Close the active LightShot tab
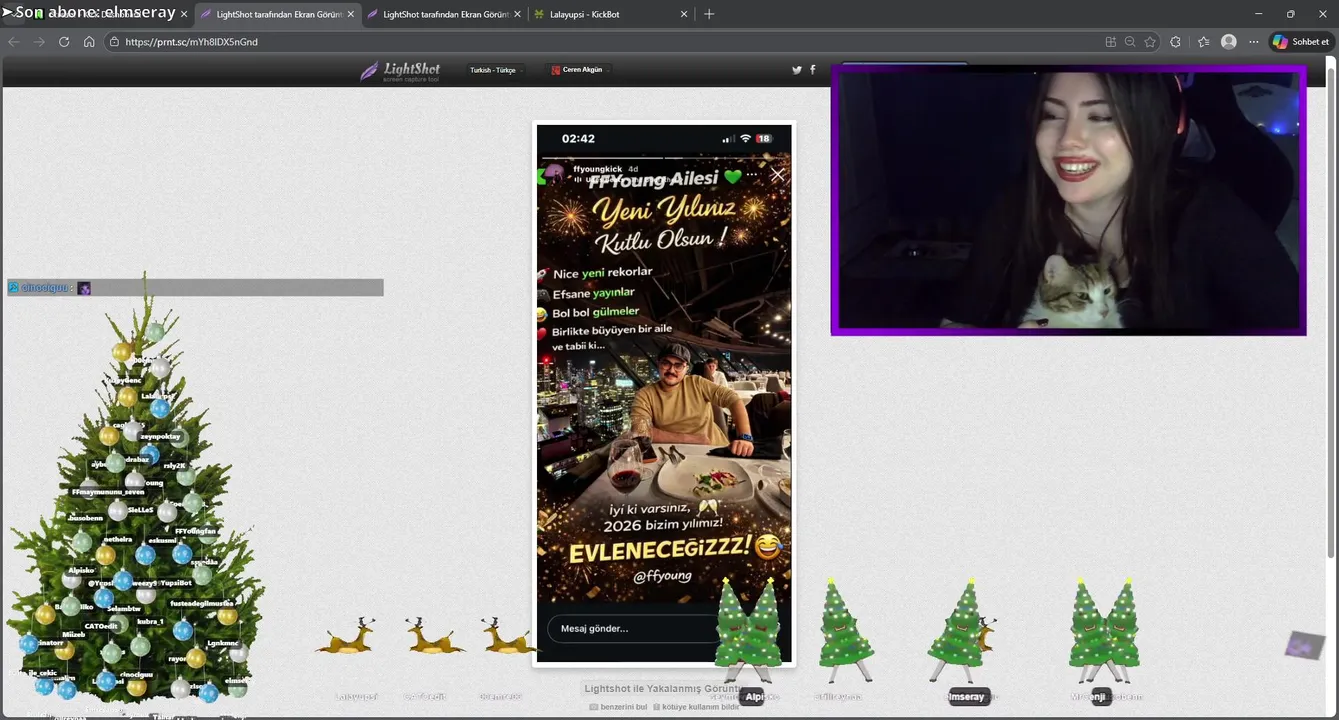The width and height of the screenshot is (1339, 720). [x=350, y=14]
